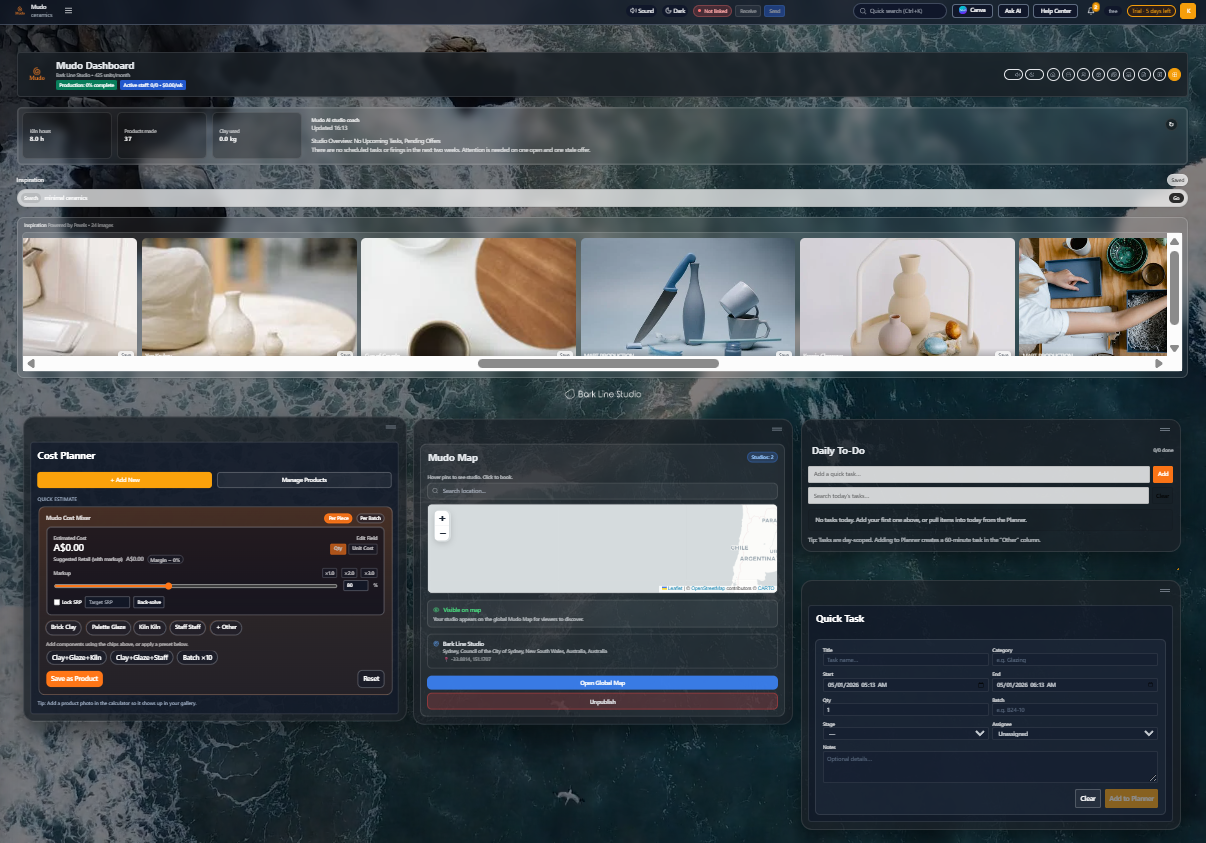Screen dimensions: 1206x843
Task: Open the Daily To-Do panel menu expander
Action: [x=1163, y=431]
